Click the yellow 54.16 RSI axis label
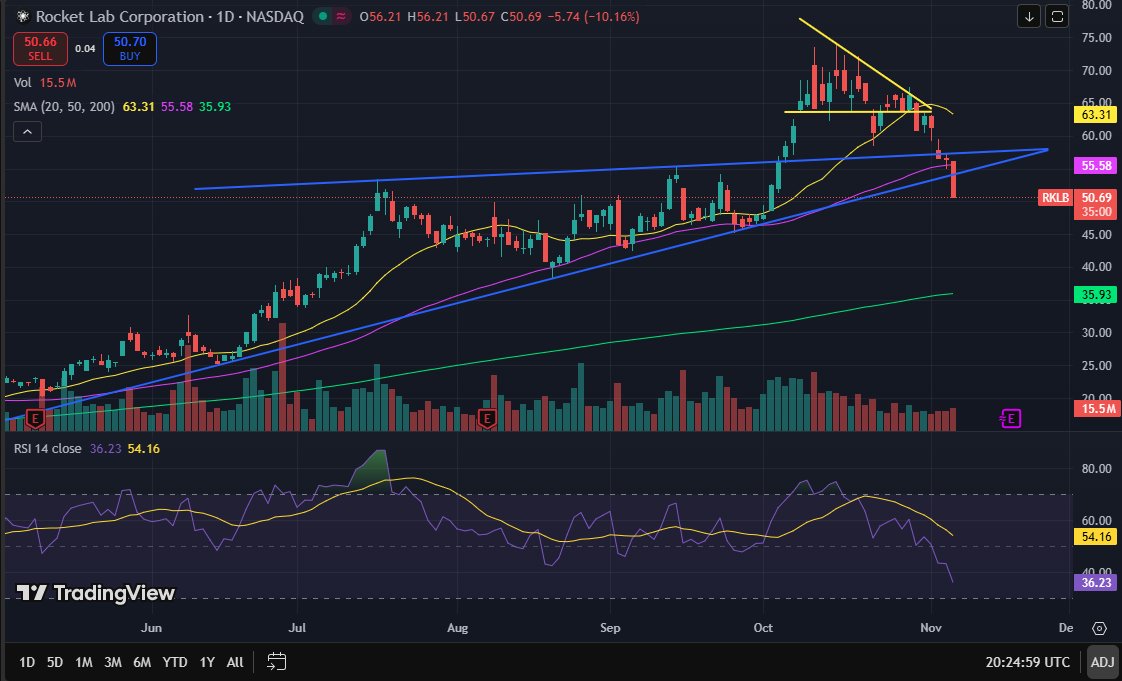The image size is (1122, 681). point(1095,537)
